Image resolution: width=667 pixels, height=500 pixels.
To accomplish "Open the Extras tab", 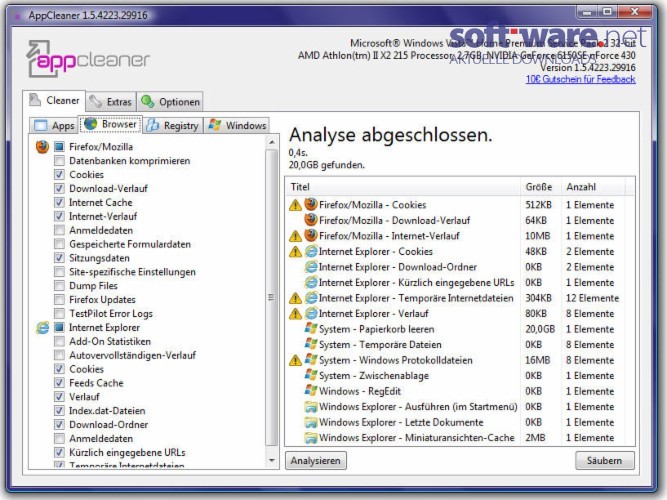I will 111,102.
